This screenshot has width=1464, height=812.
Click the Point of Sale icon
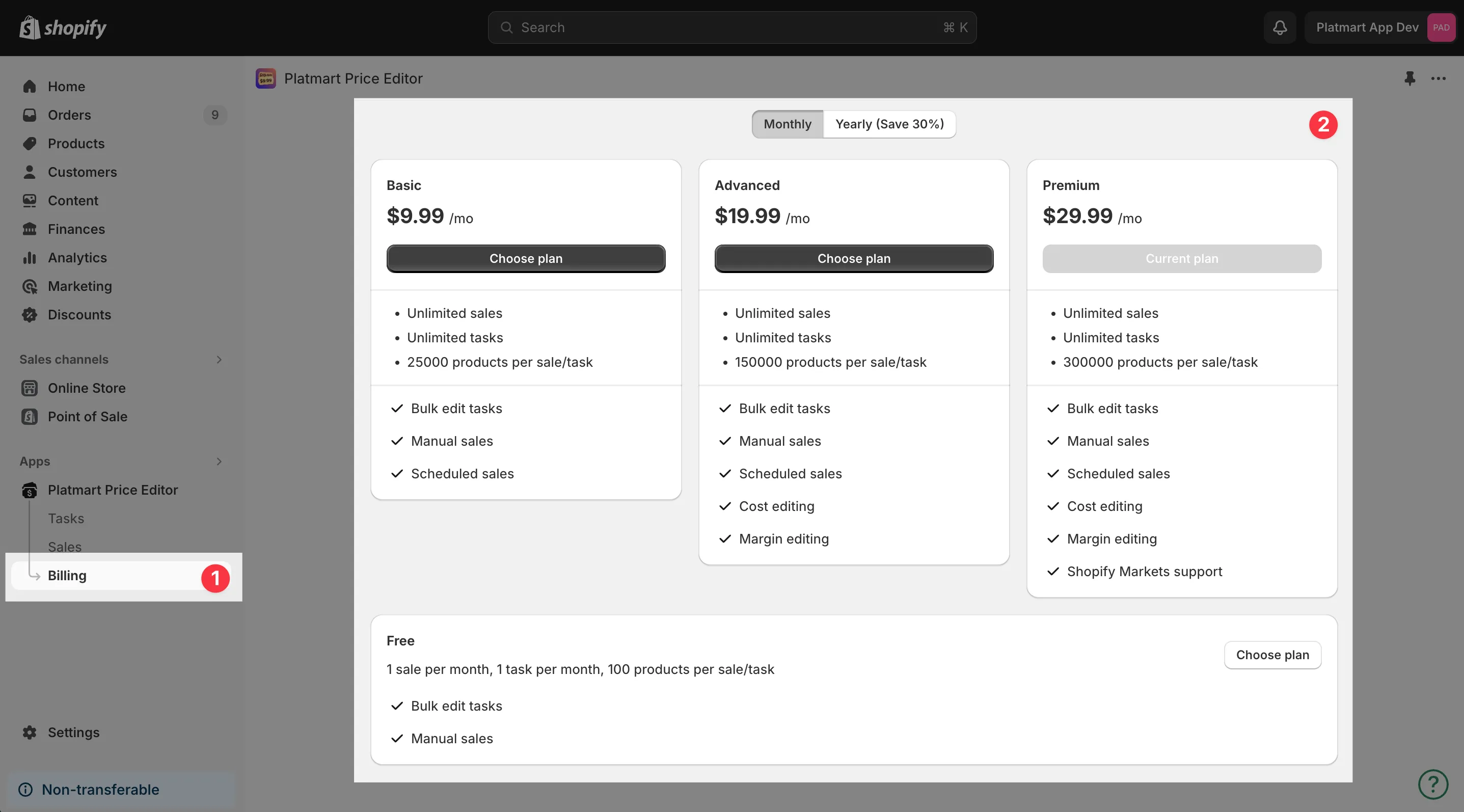(x=30, y=417)
